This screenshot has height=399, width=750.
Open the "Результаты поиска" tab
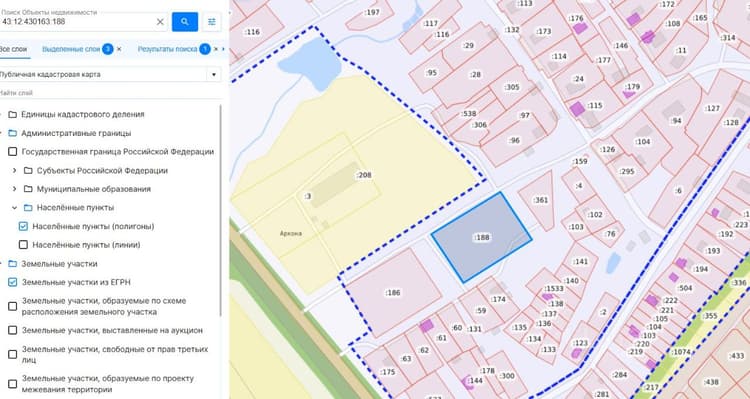tap(167, 49)
